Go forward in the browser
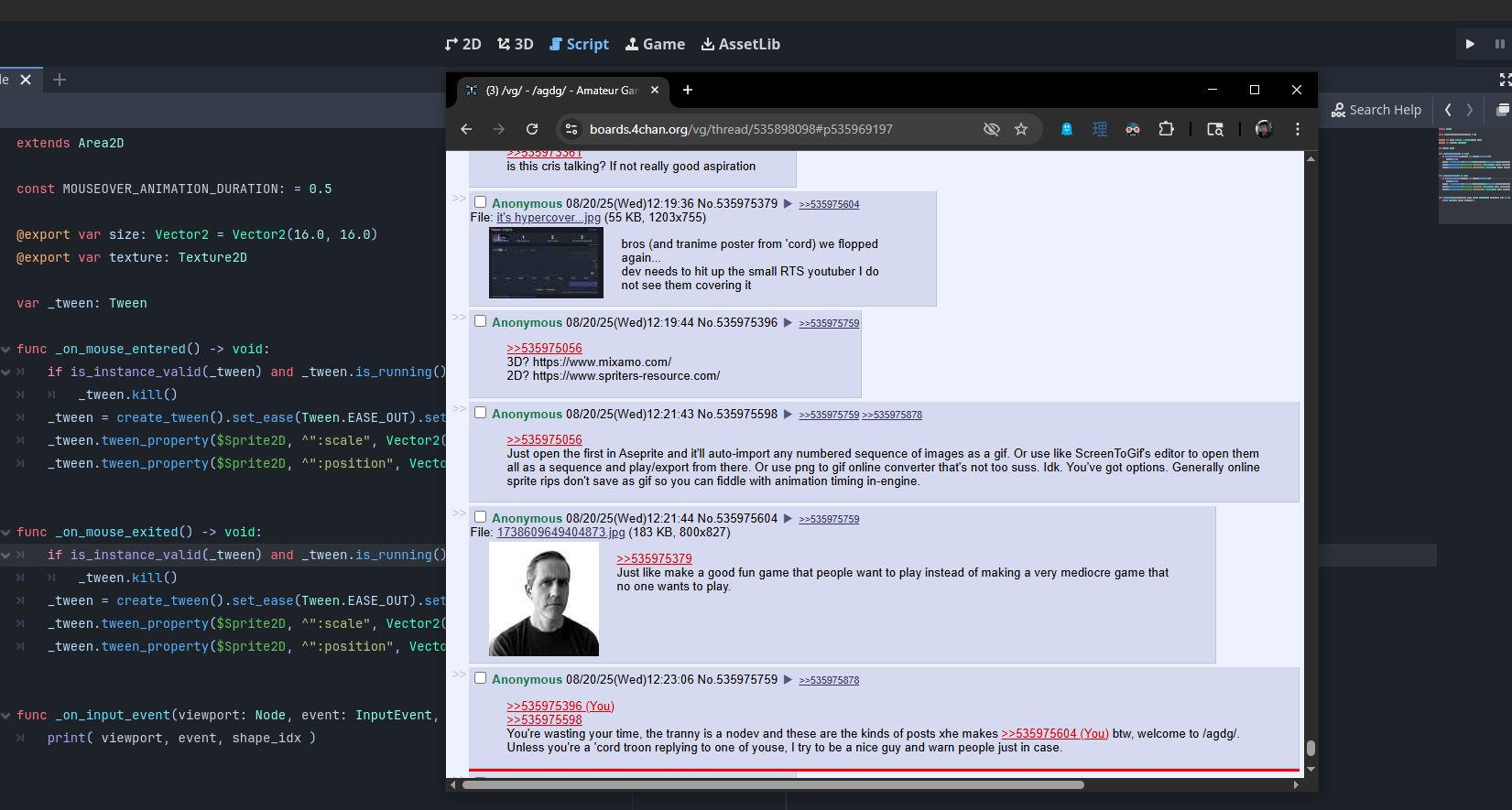This screenshot has width=1512, height=810. pos(499,129)
